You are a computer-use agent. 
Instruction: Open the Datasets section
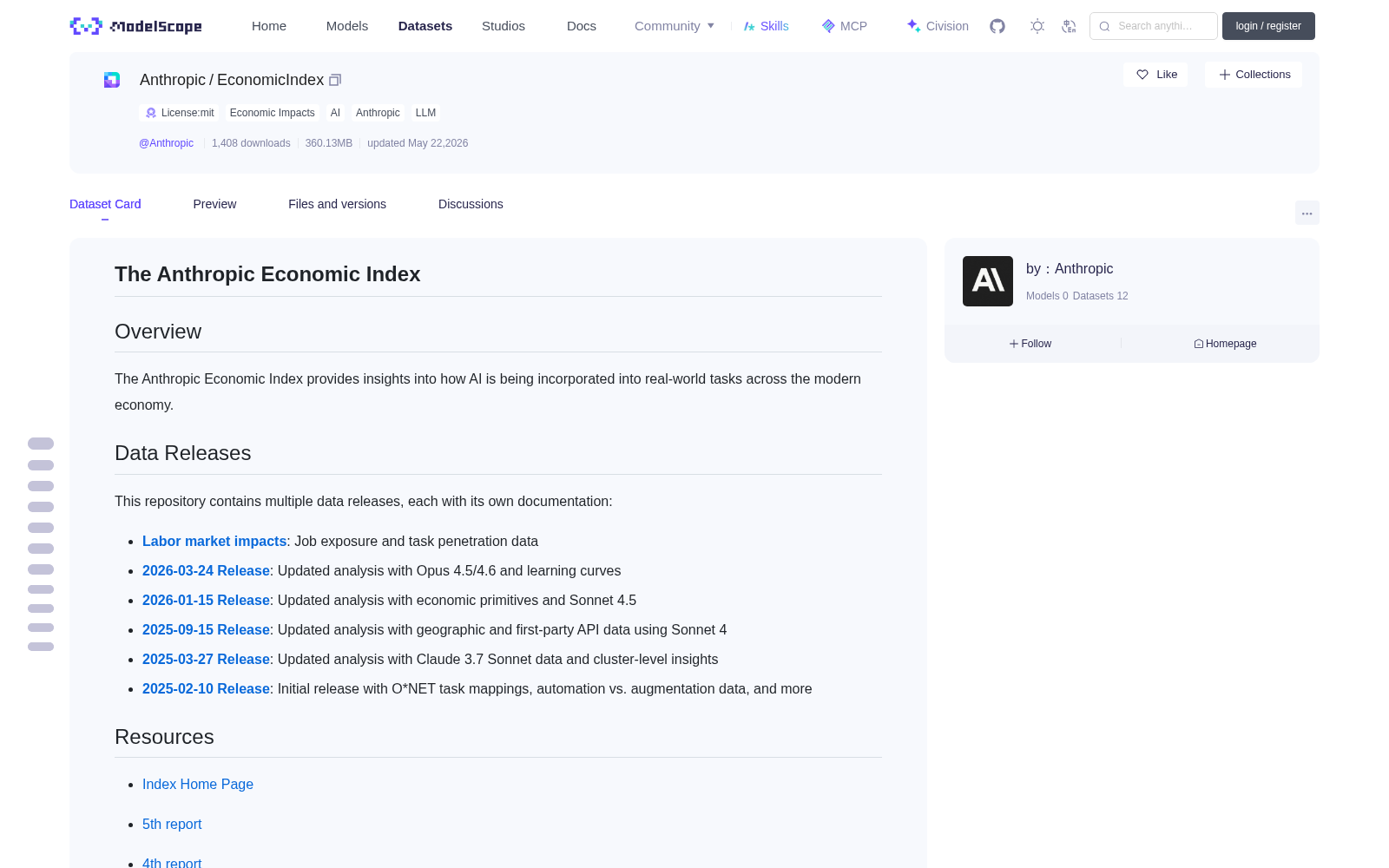tap(425, 26)
